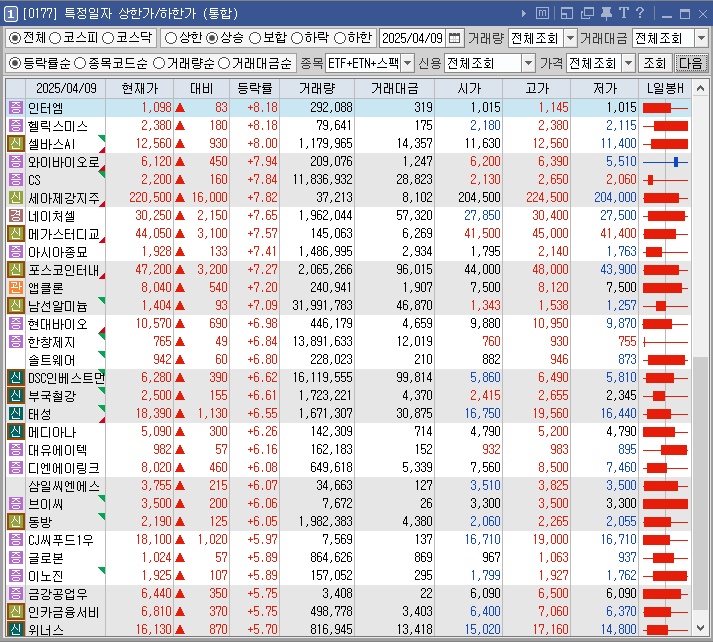Click the 관 badge beside 앱클론
Viewport: 713px width, 642px height.
pos(15,287)
